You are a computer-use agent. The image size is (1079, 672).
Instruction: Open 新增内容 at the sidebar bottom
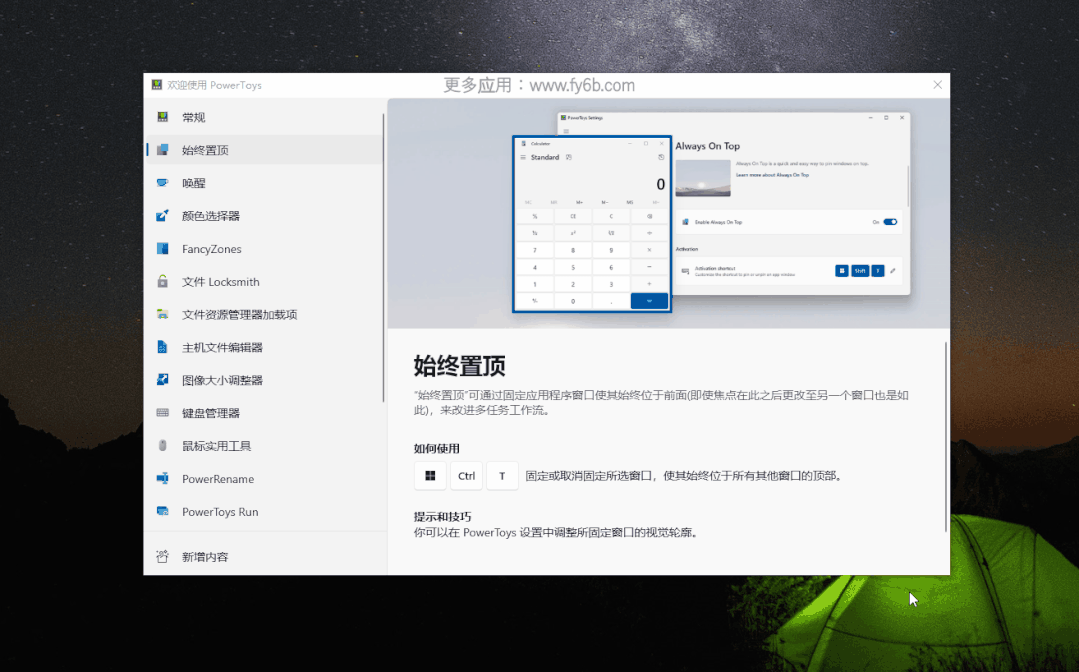tap(264, 556)
